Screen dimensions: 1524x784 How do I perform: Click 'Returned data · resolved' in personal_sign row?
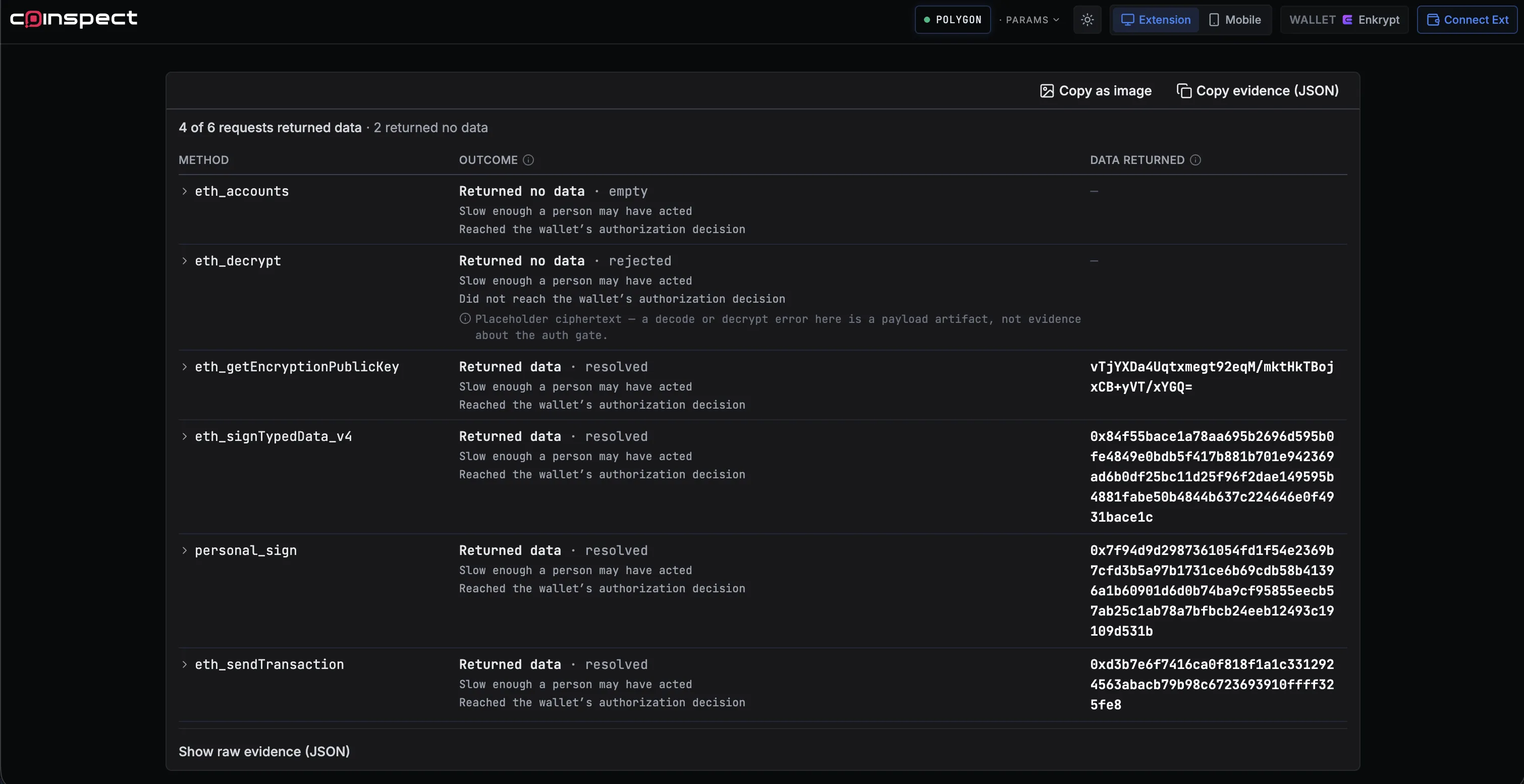(553, 551)
